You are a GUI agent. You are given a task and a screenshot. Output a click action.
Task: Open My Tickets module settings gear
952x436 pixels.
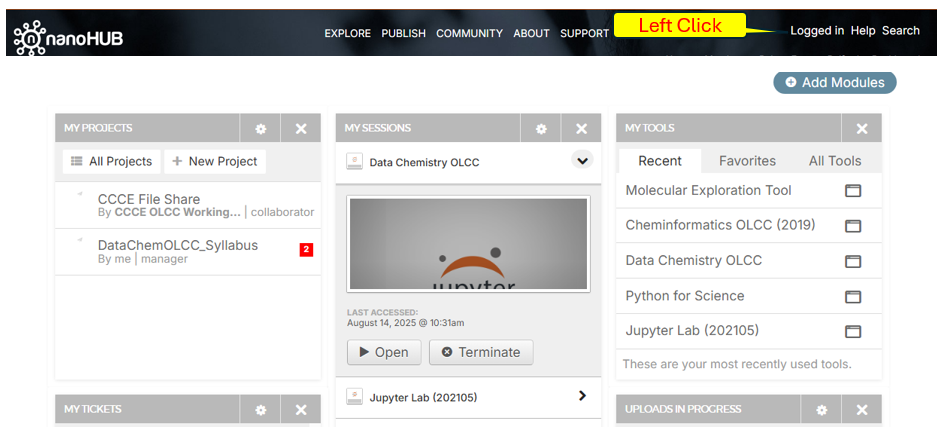[260, 410]
